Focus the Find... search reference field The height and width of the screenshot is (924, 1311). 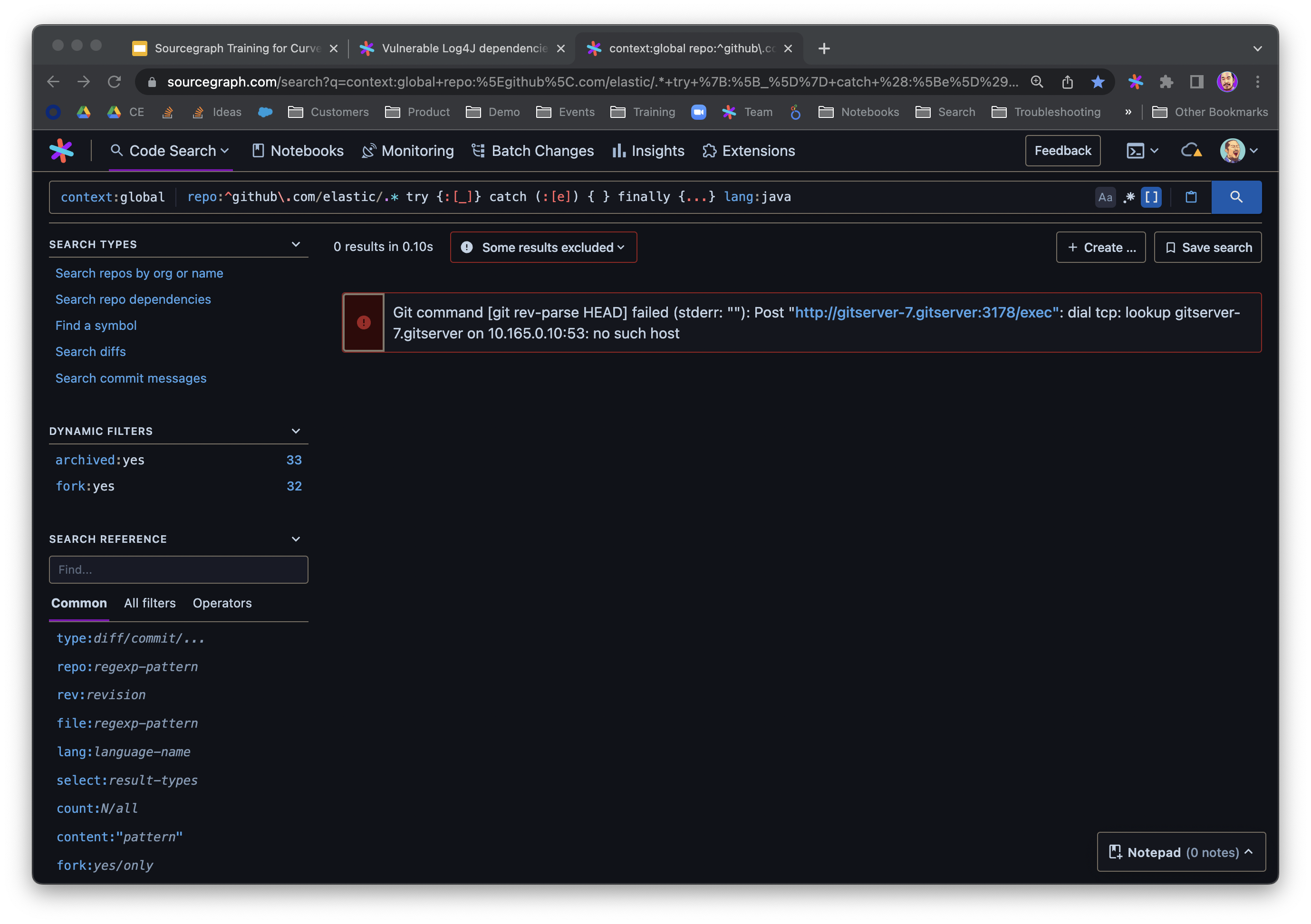pyautogui.click(x=179, y=569)
